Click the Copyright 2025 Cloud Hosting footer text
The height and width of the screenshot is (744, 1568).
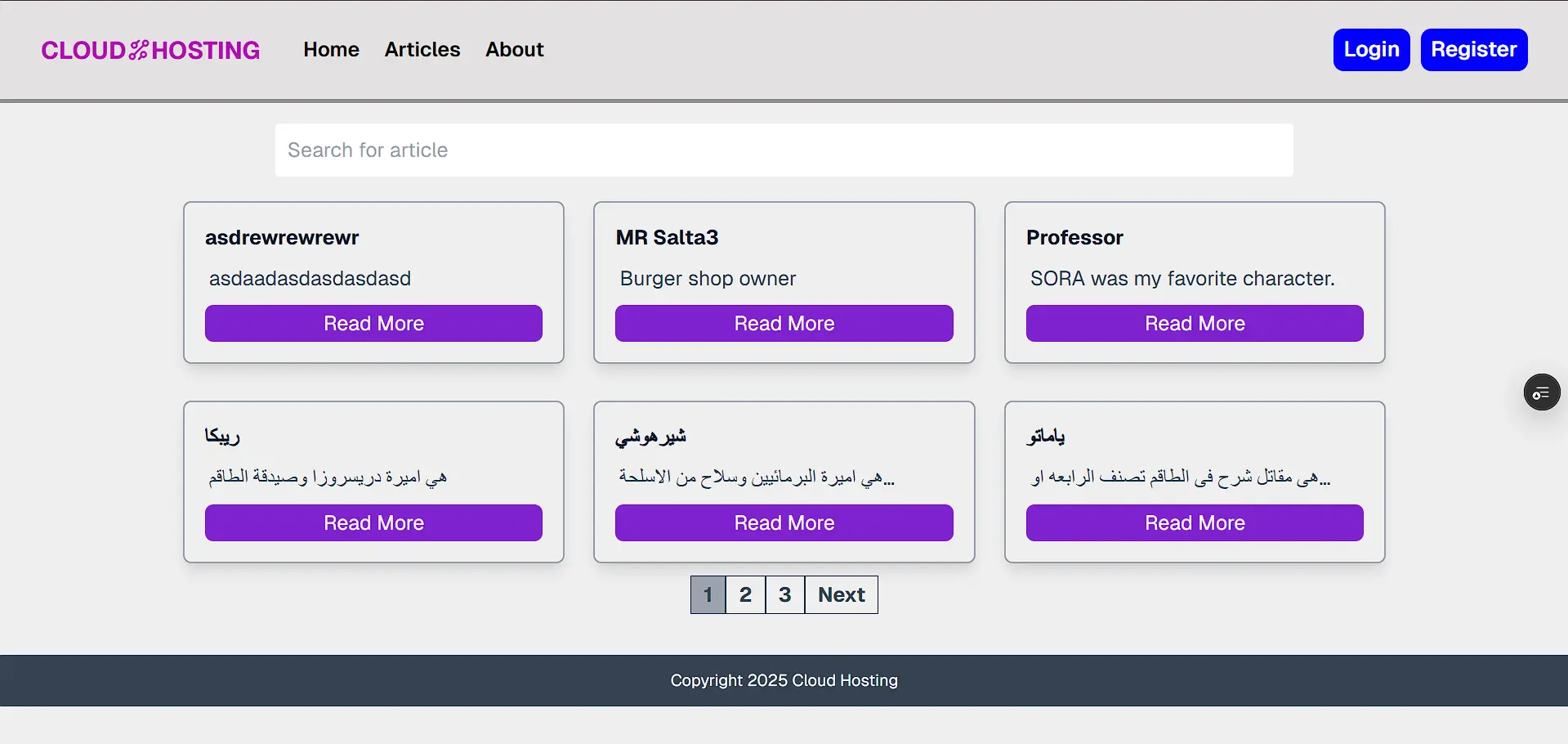[784, 680]
